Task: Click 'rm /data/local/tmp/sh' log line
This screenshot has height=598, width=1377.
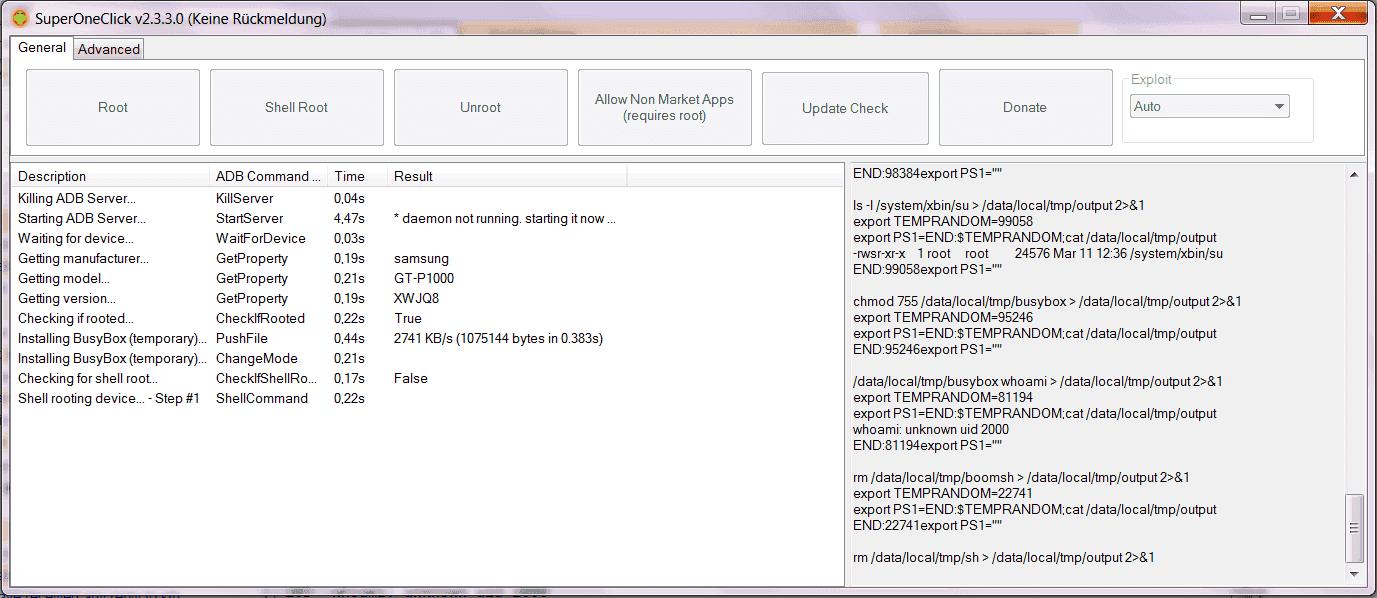Action: (x=1004, y=557)
